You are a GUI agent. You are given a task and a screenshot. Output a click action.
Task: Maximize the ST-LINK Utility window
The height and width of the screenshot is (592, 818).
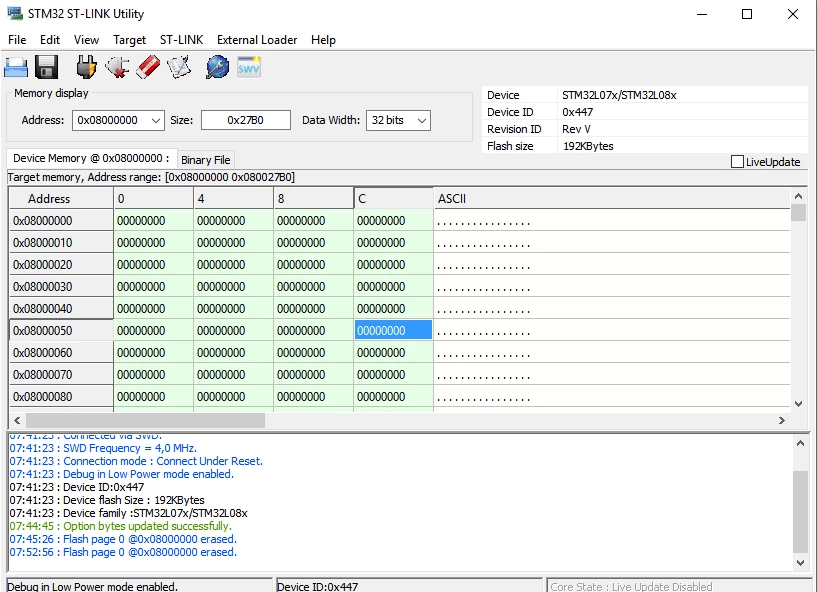coord(747,14)
